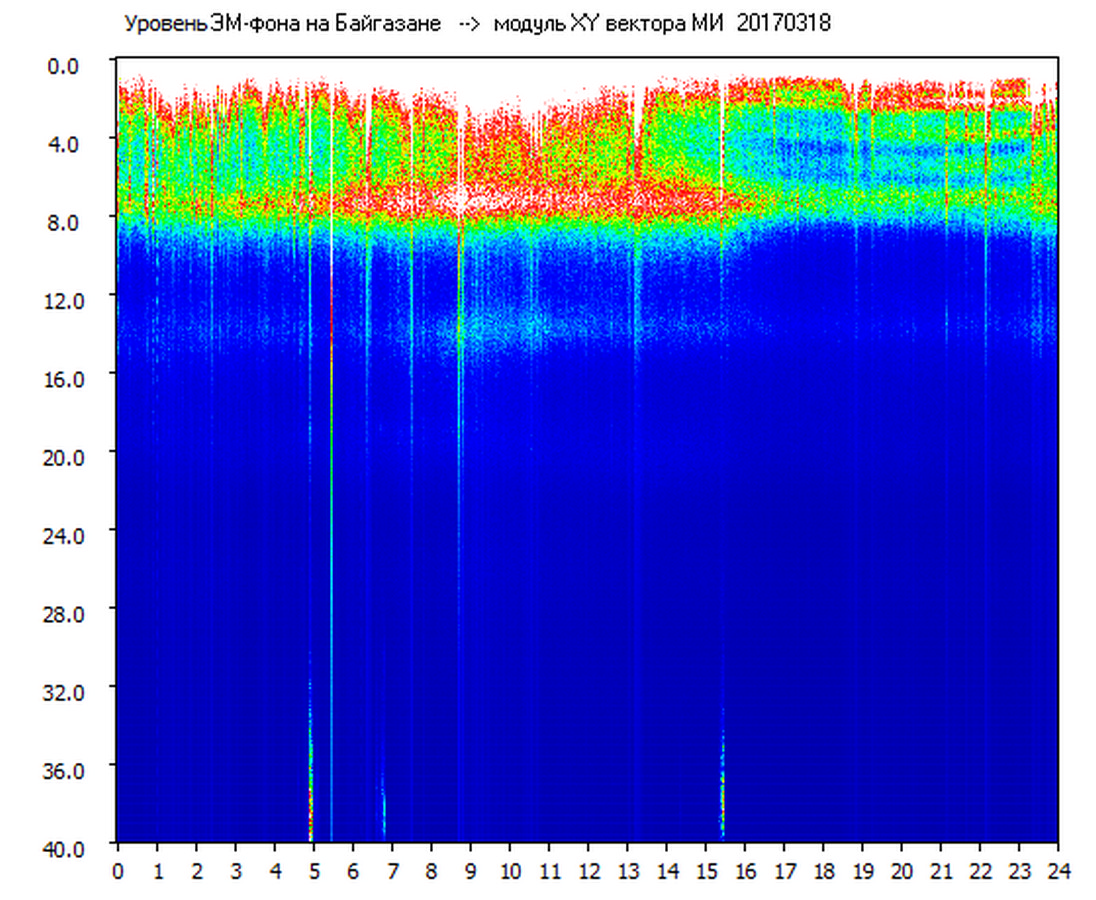Select the hour 12 tick label on the x-axis
Screen dimensions: 1096x900
tap(588, 870)
